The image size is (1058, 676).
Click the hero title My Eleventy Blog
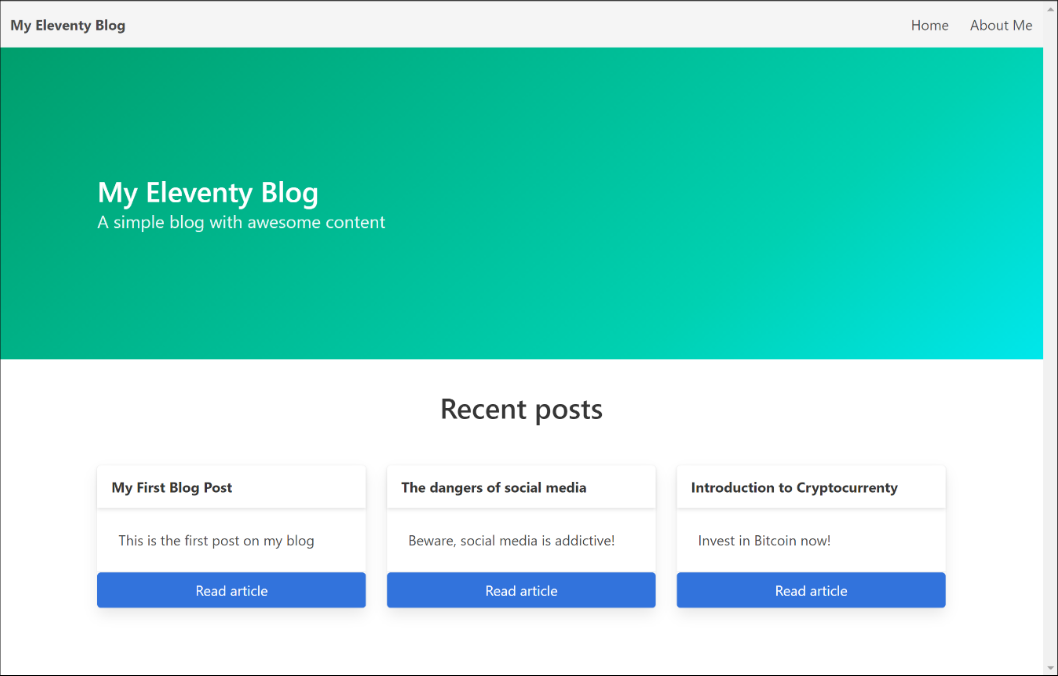tap(208, 192)
